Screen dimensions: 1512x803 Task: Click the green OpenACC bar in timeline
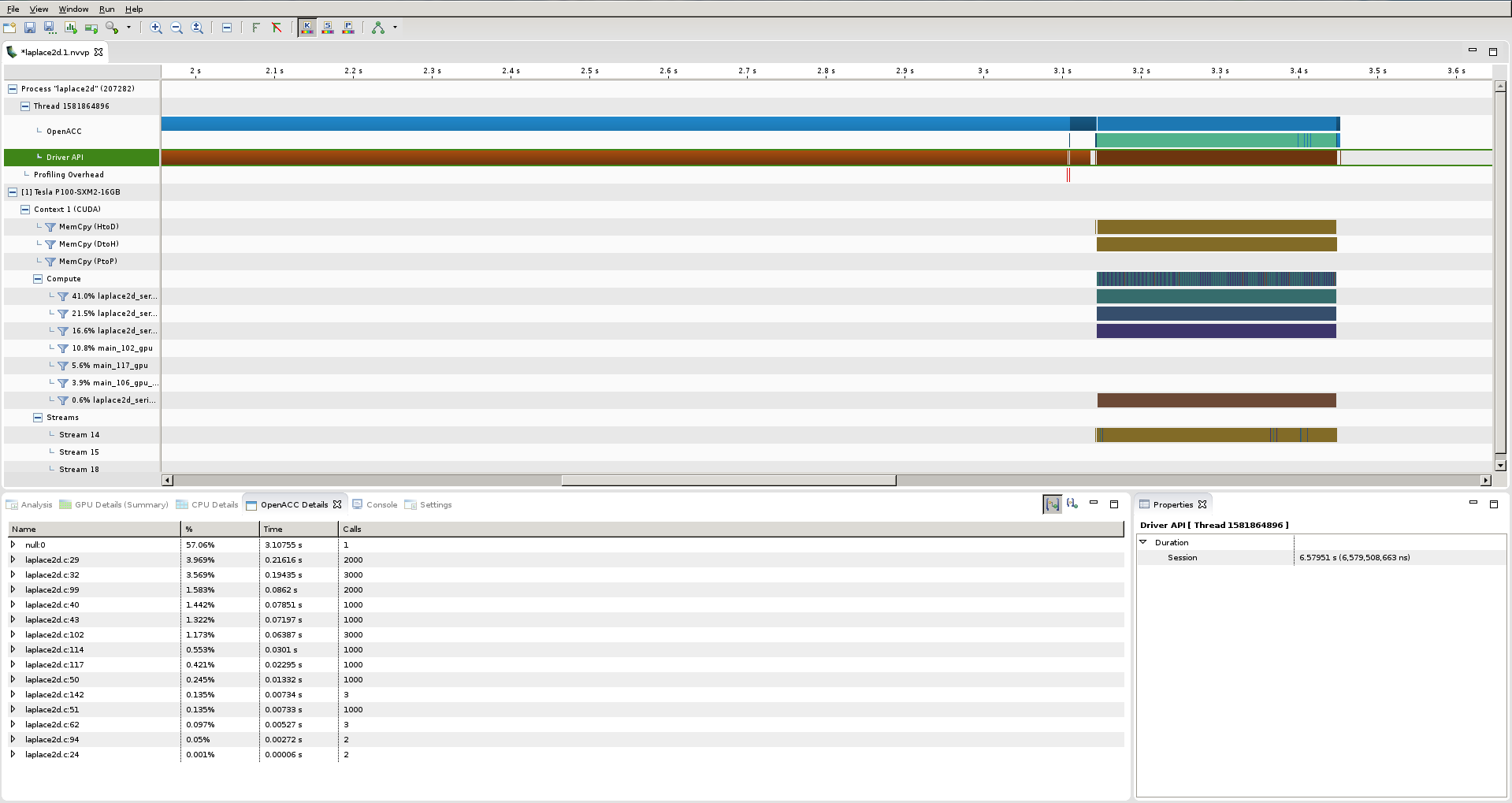pyautogui.click(x=1198, y=141)
